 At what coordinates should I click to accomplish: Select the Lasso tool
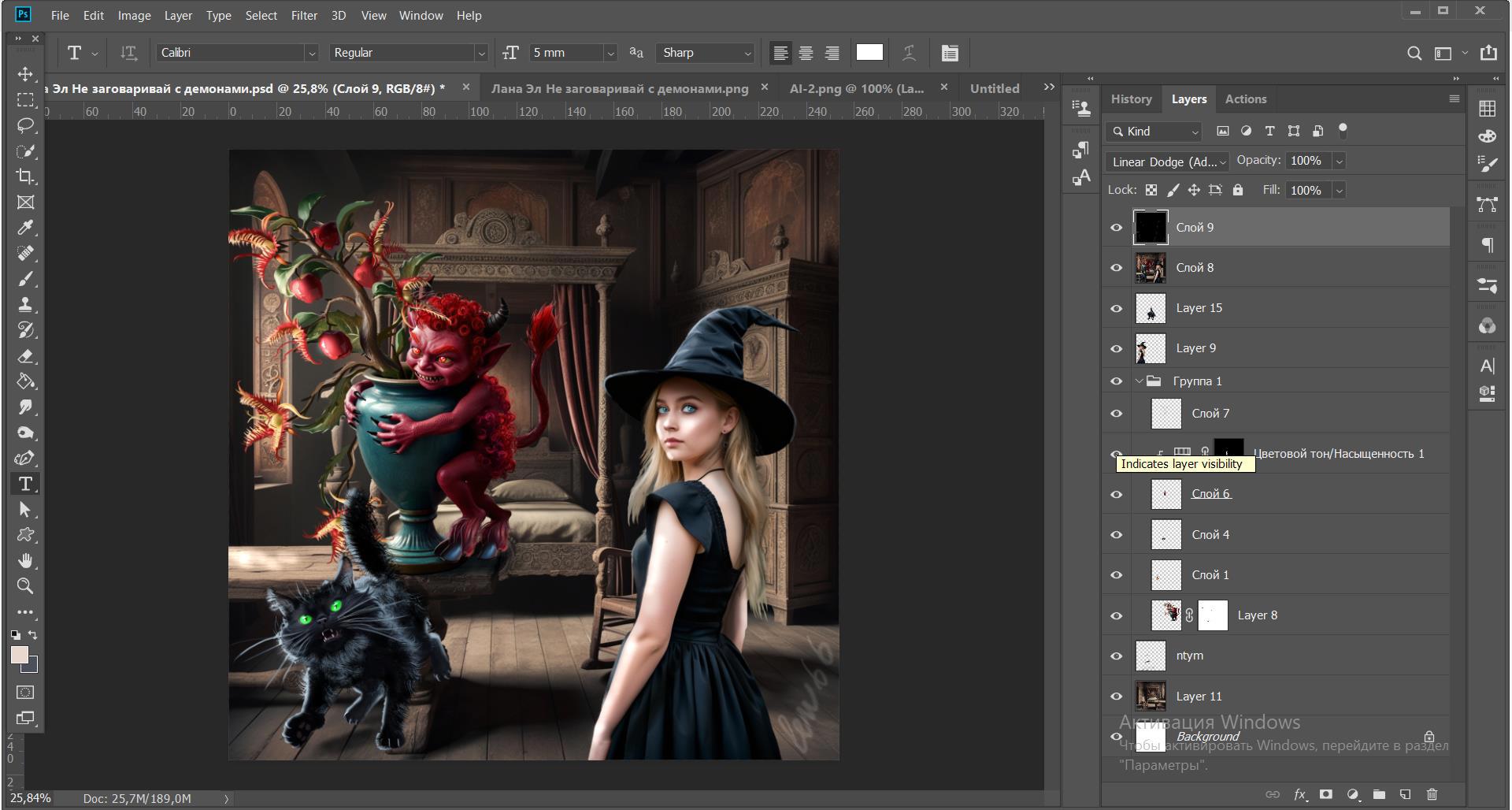point(25,125)
